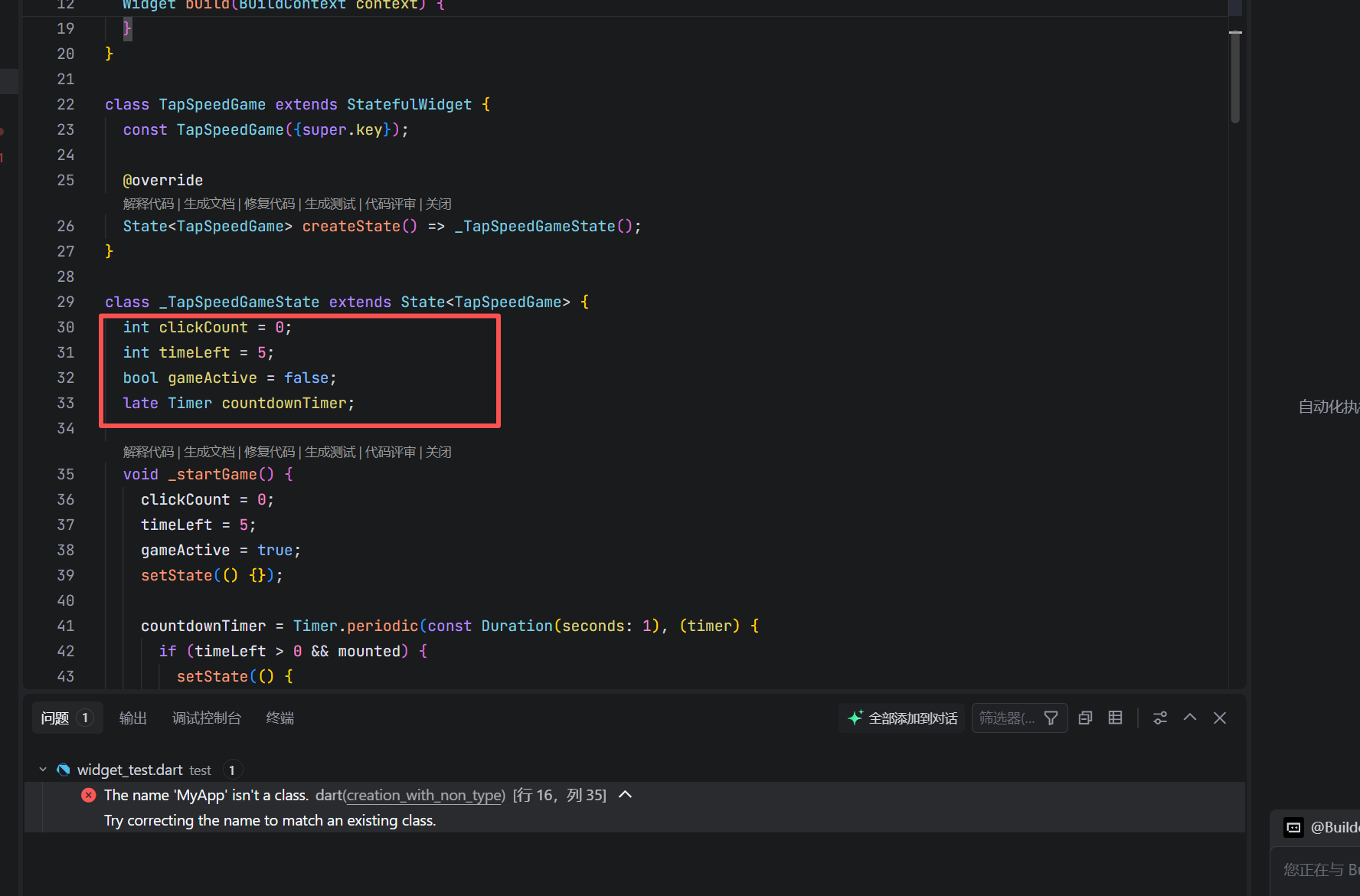The height and width of the screenshot is (896, 1360).
Task: Click the Dart file icon of widget_test.dart
Action: (64, 770)
